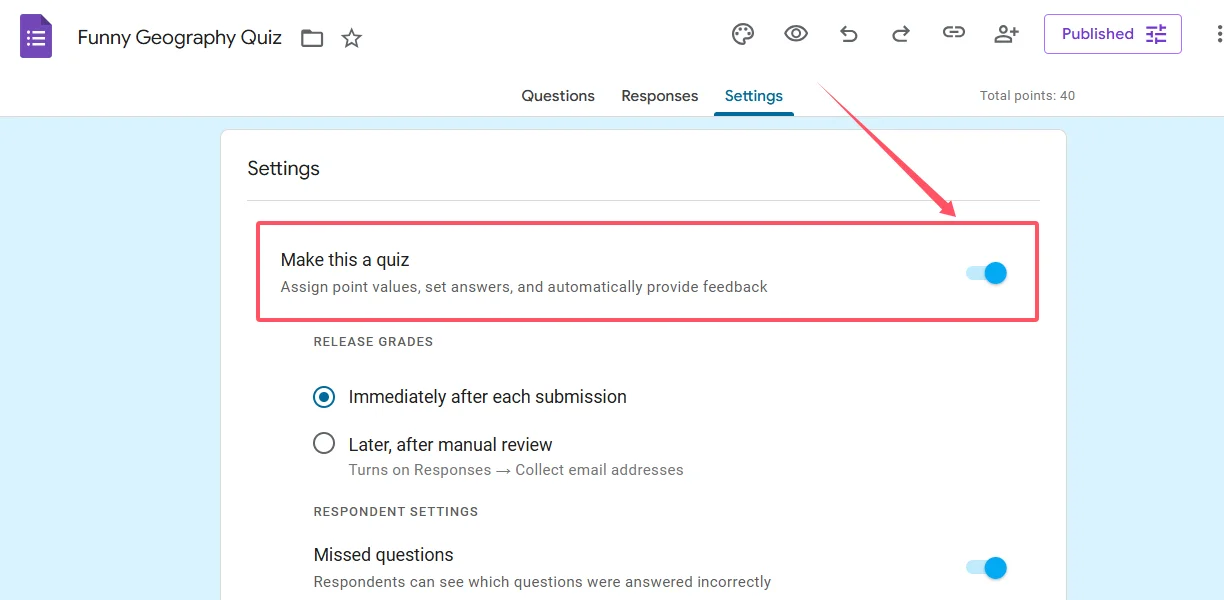Open the Google Forms home icon

[x=36, y=37]
